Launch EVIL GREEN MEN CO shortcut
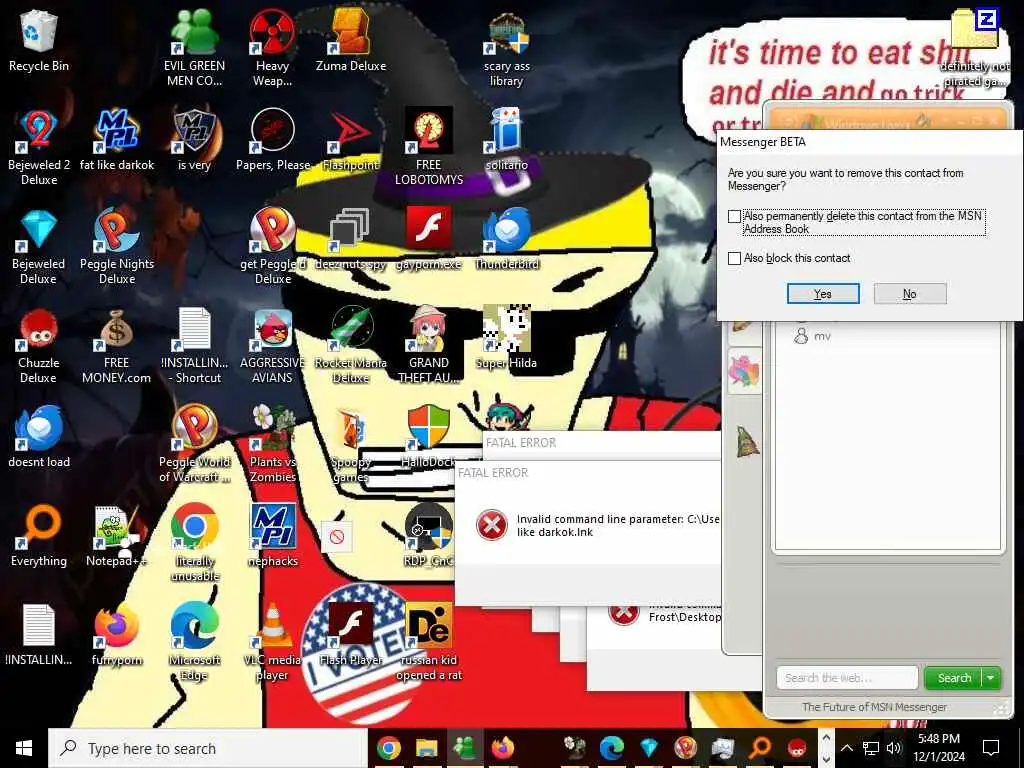1024x768 pixels. tap(195, 50)
